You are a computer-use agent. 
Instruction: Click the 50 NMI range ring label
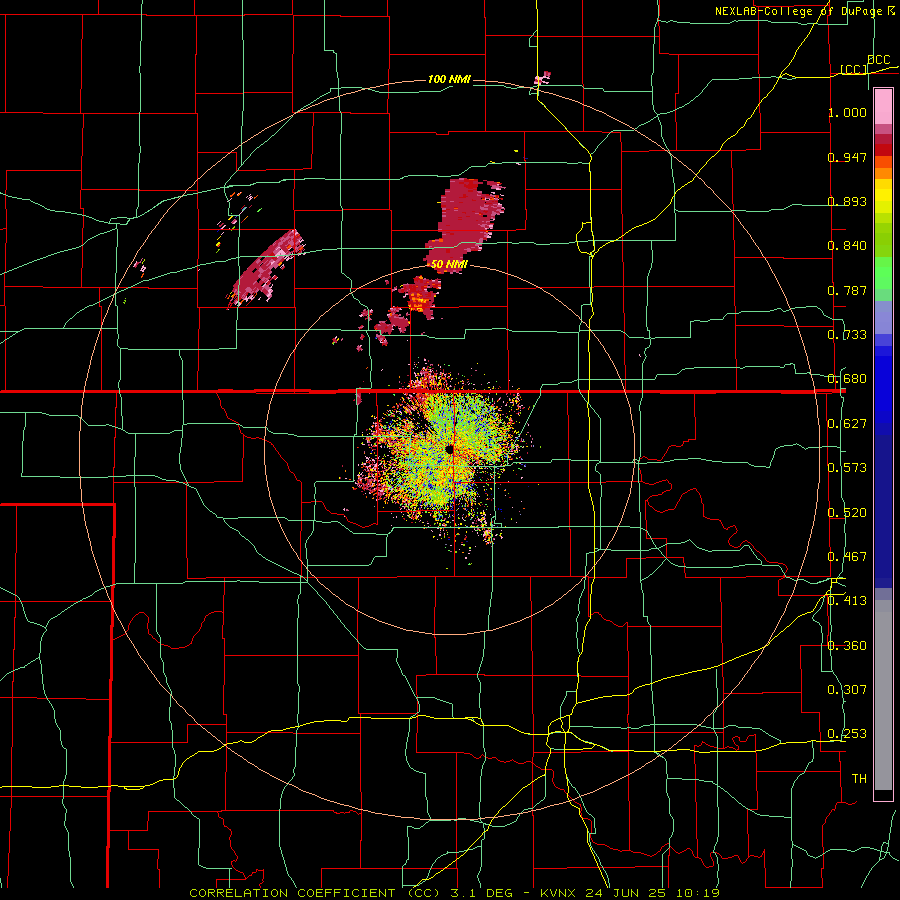449,265
